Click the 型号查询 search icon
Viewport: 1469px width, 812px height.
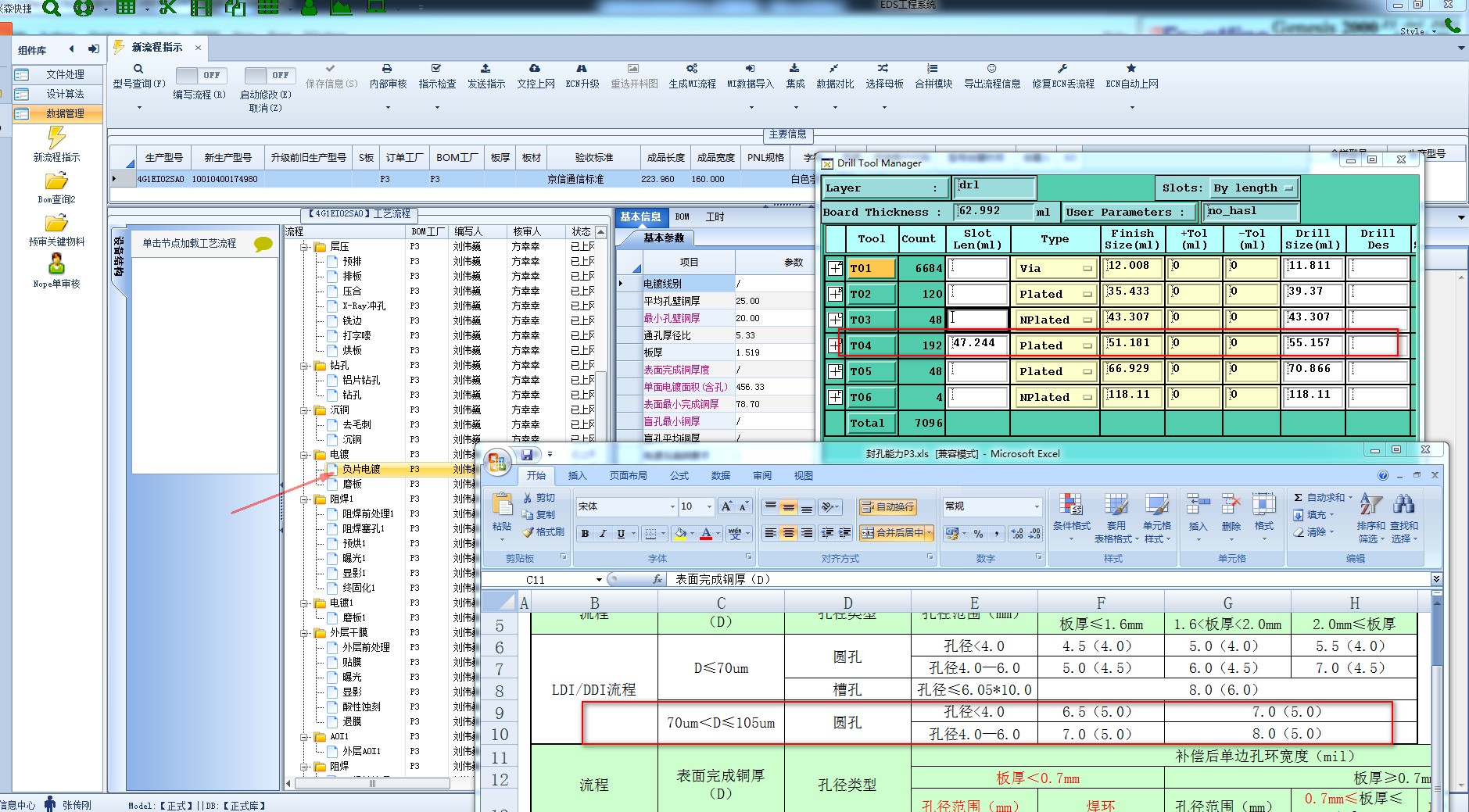[138, 69]
